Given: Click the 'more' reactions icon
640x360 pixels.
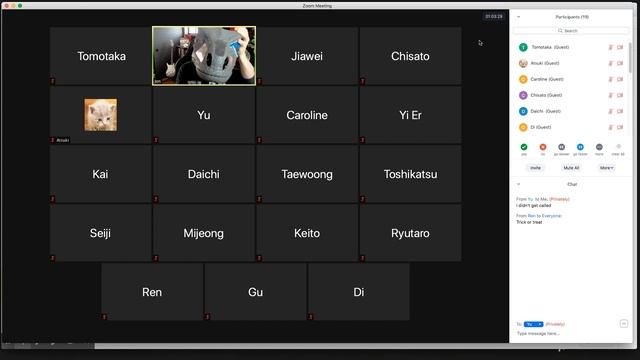Looking at the screenshot, I should [x=599, y=147].
